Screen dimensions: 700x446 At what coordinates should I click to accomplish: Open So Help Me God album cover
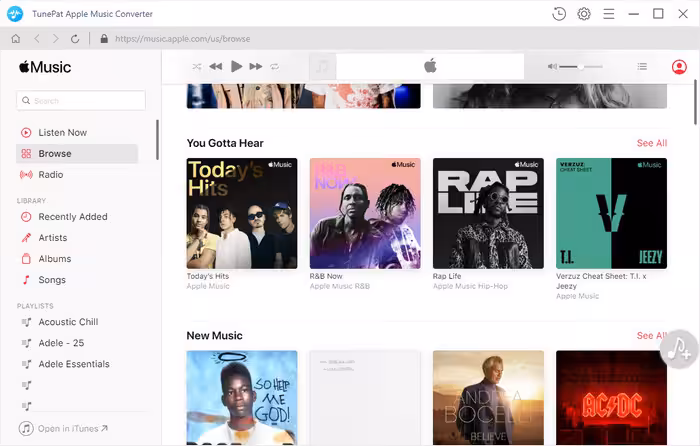coord(242,397)
